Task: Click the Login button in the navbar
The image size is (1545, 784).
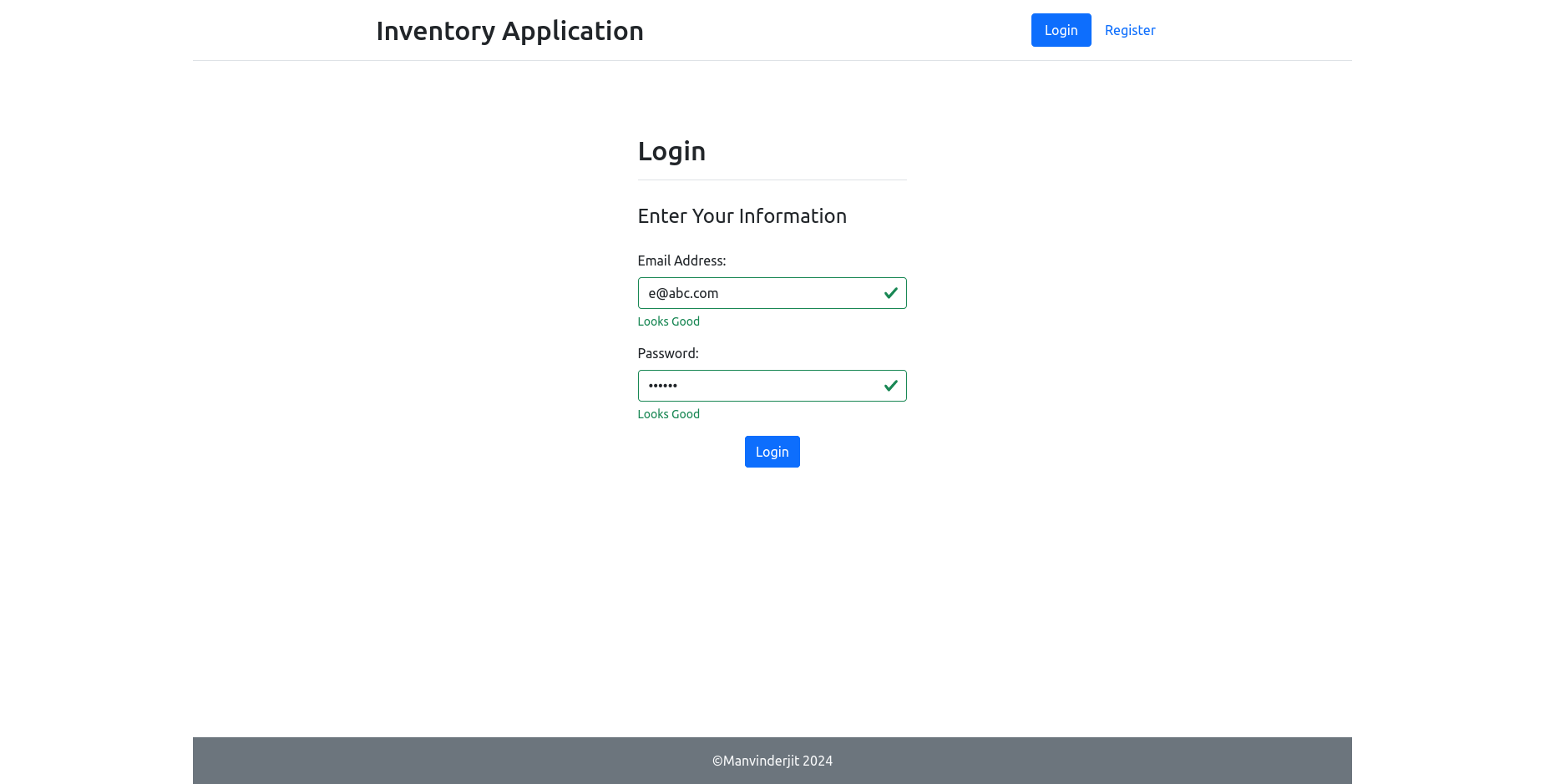Action: click(x=1061, y=30)
